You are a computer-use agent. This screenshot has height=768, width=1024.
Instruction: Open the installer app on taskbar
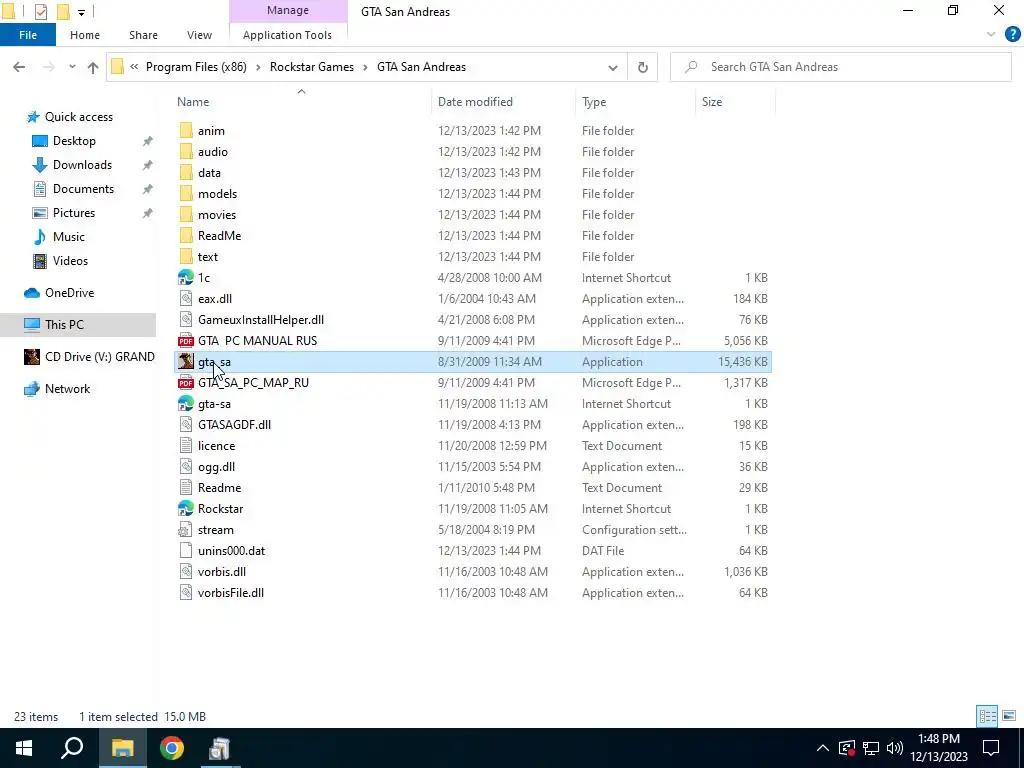point(219,748)
